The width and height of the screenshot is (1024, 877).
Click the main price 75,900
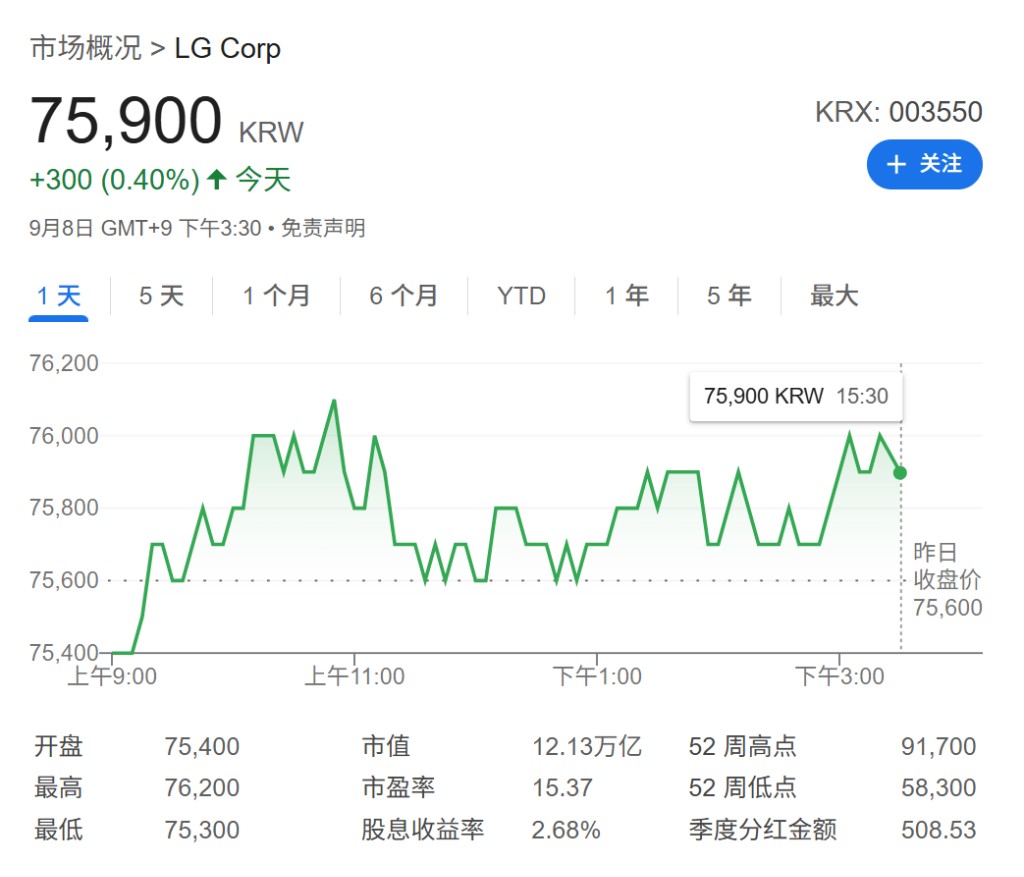pyautogui.click(x=126, y=121)
